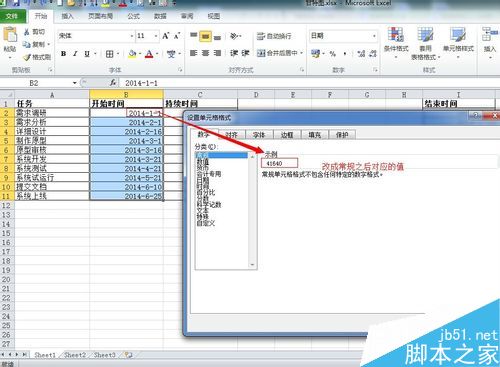Toggle top vertical alignment

(194, 36)
